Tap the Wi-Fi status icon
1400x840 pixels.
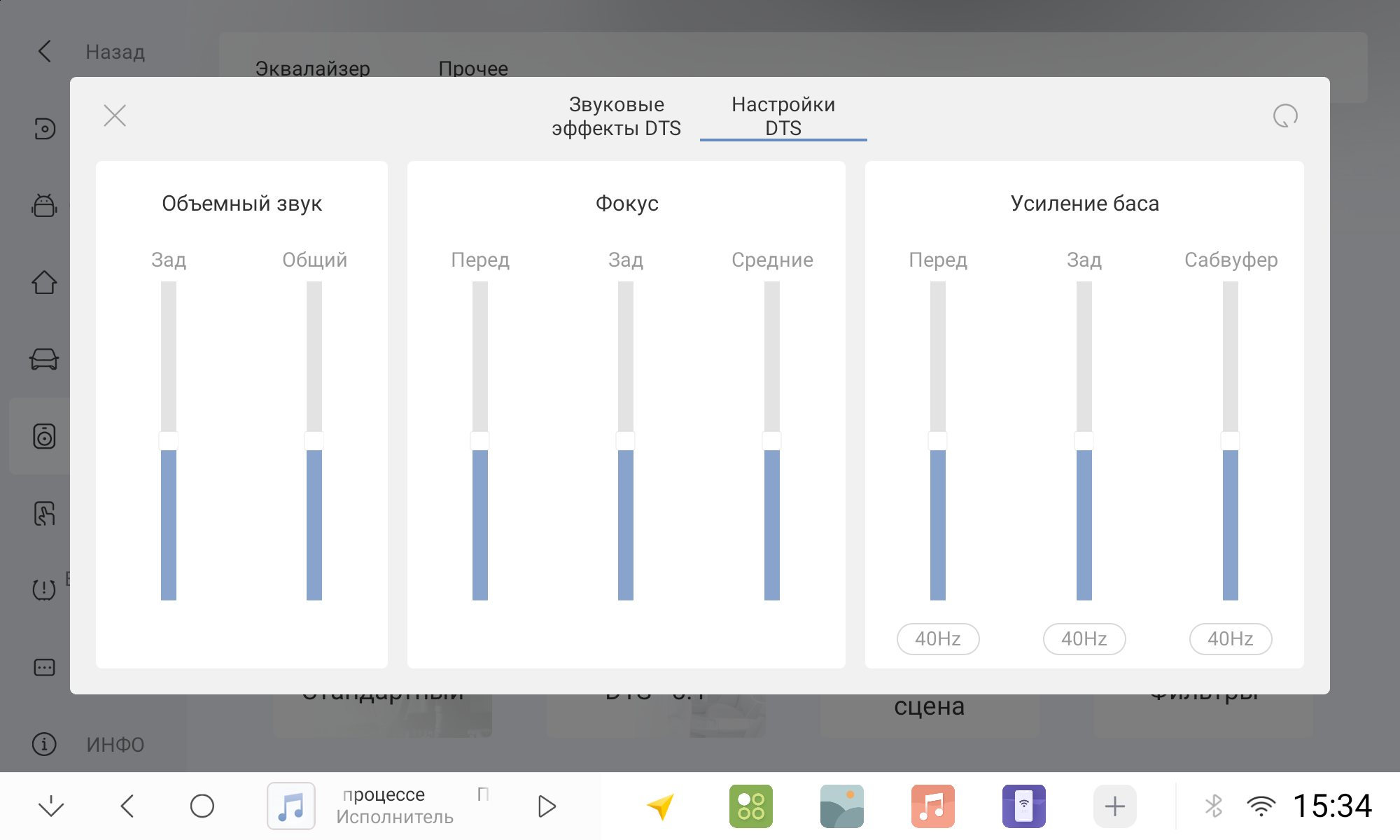[1261, 806]
